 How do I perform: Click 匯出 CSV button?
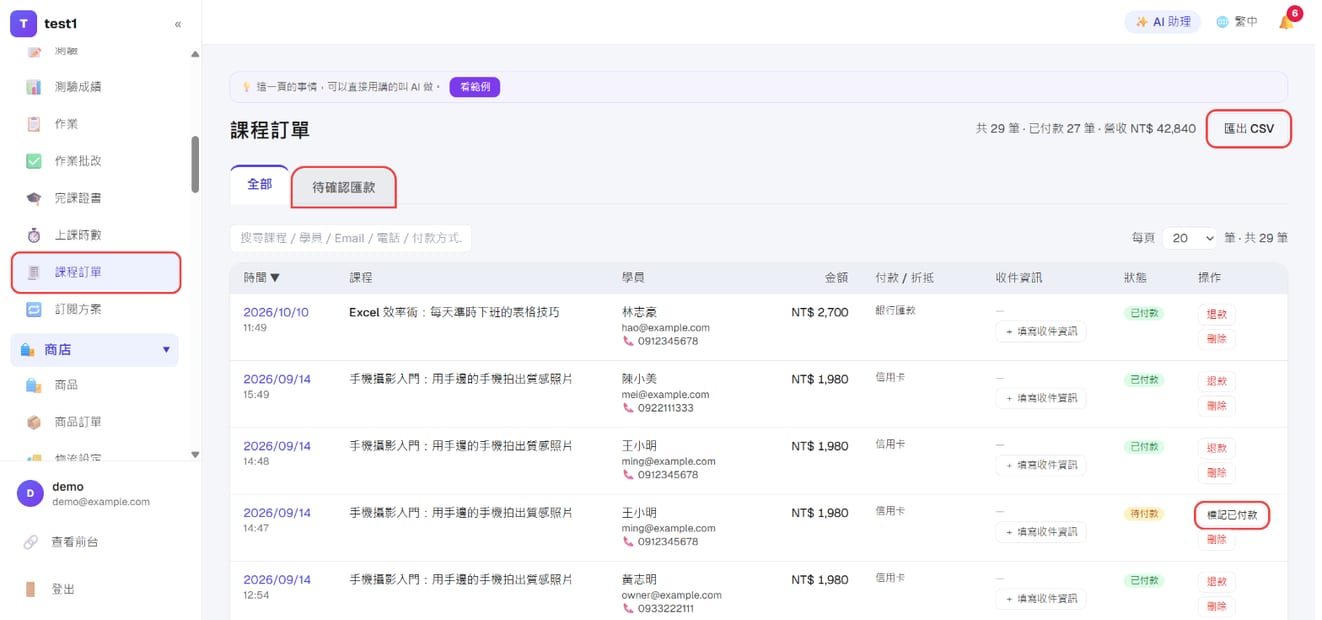click(1248, 129)
